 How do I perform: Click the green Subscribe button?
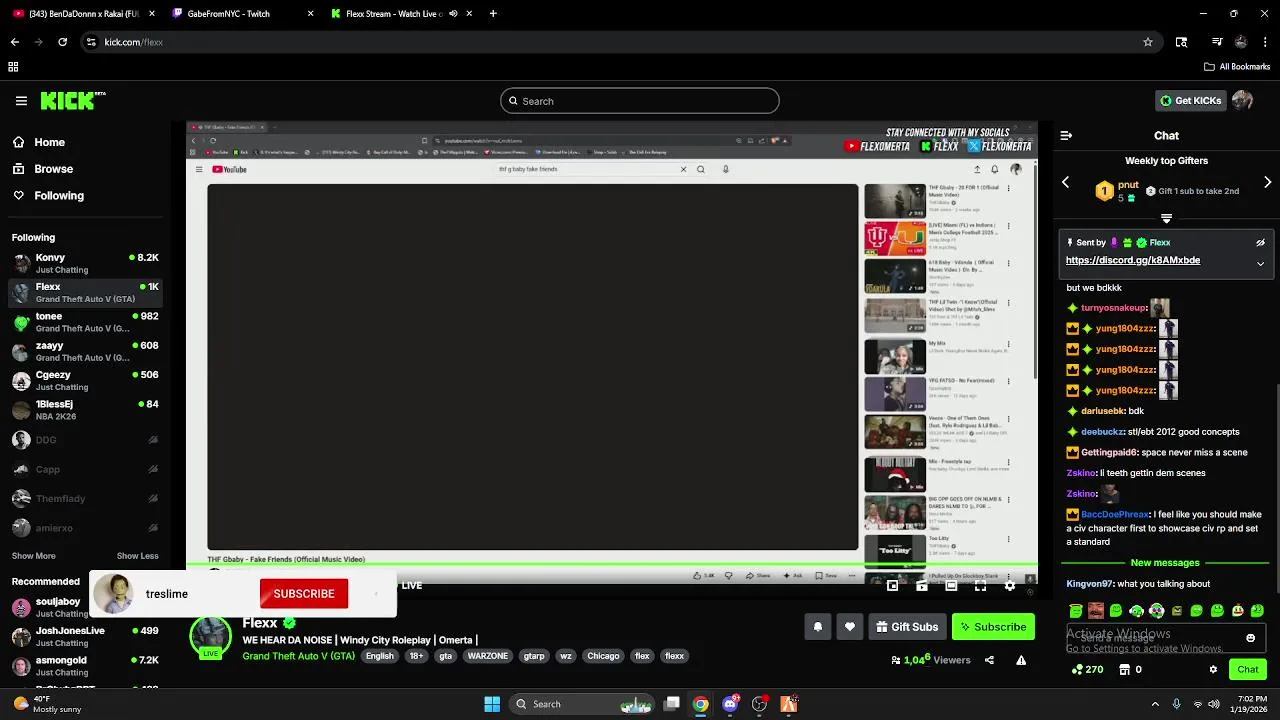(993, 627)
